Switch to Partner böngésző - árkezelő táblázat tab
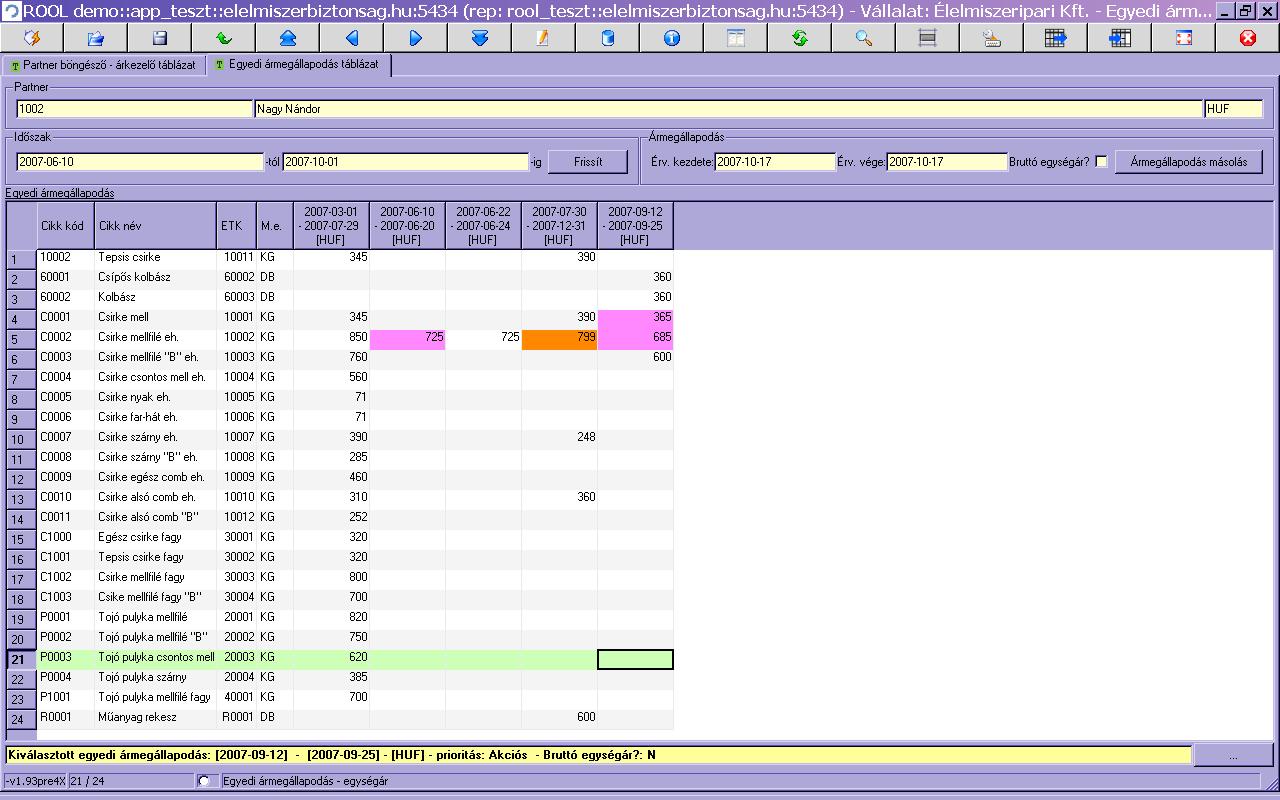The height and width of the screenshot is (800, 1280). [103, 65]
